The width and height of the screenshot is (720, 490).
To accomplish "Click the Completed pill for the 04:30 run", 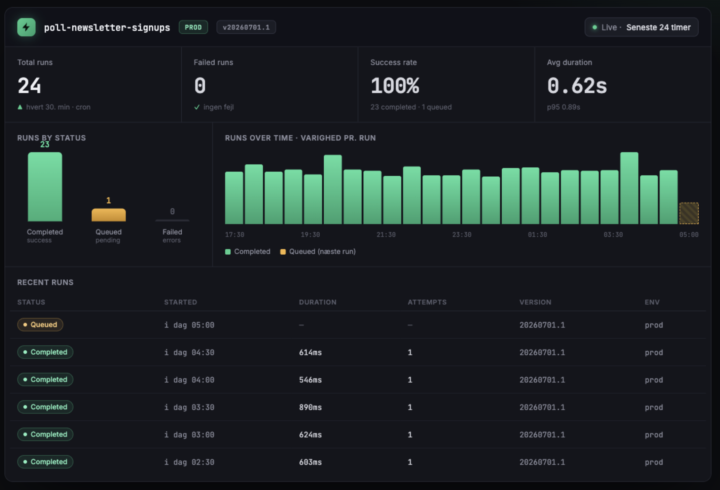I will (45, 352).
